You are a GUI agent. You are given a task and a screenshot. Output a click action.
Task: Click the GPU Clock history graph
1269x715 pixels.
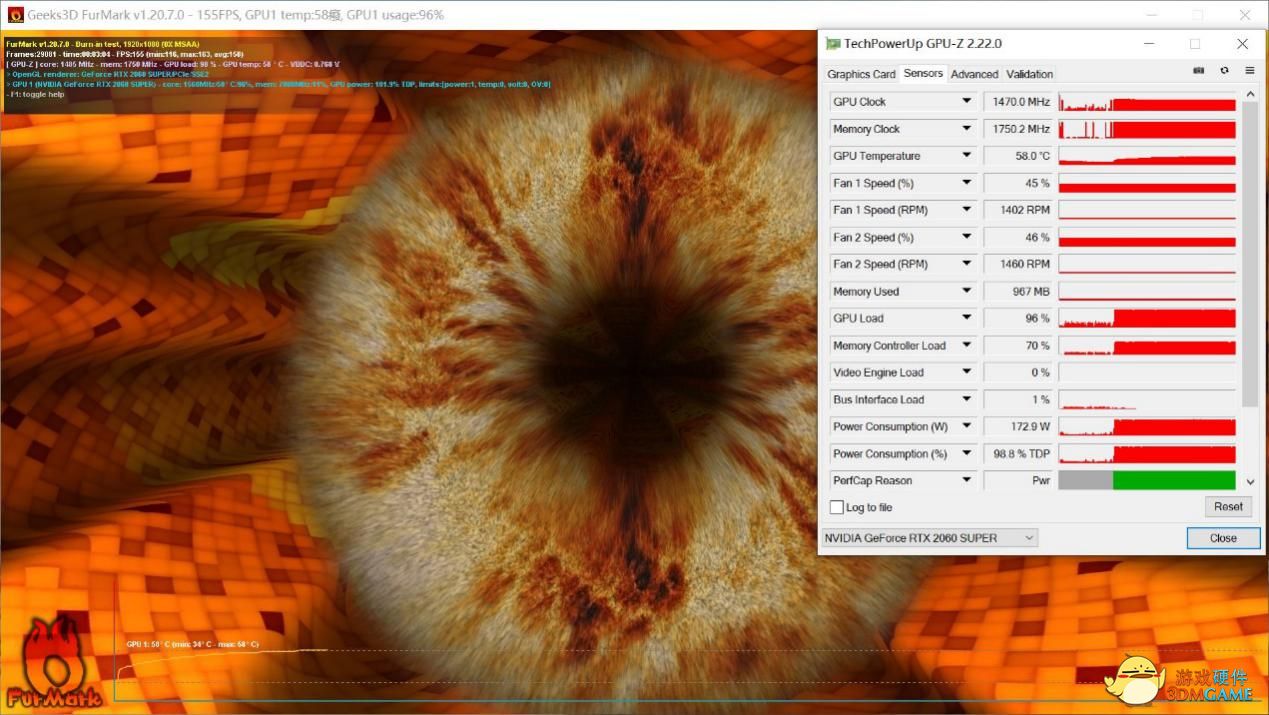pyautogui.click(x=1147, y=101)
